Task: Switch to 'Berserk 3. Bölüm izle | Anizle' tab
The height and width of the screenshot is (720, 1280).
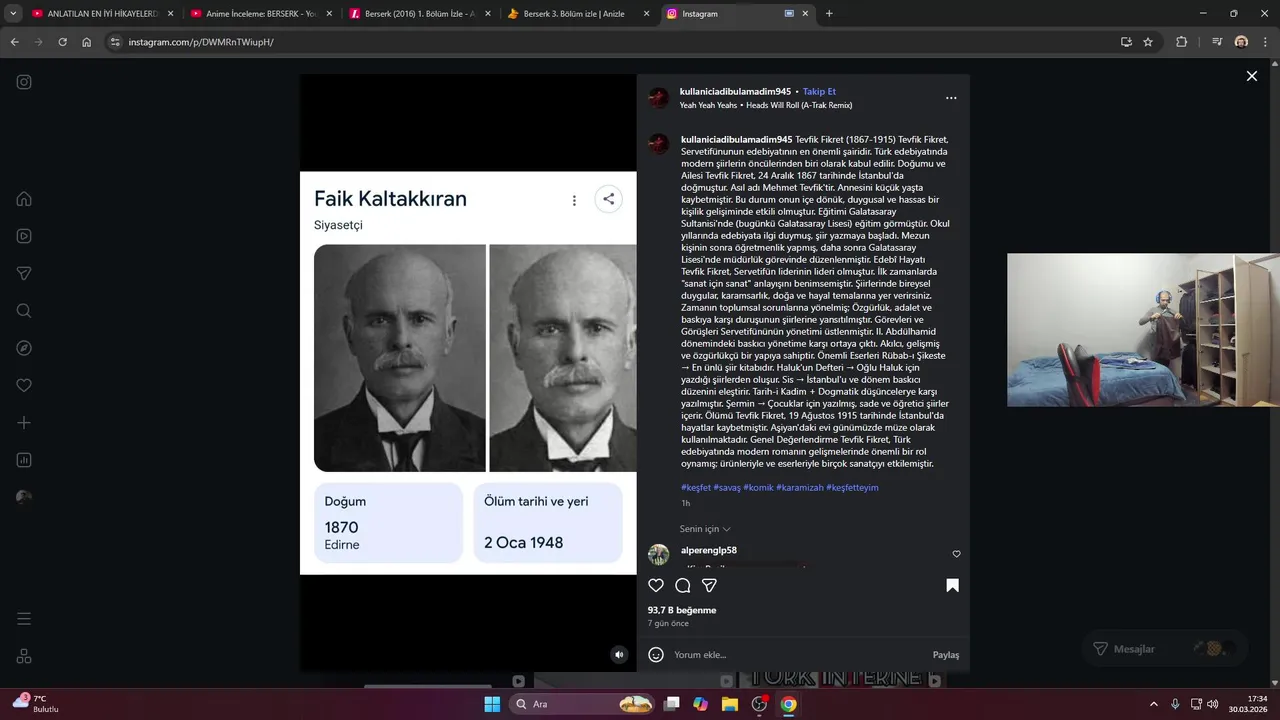Action: (x=579, y=14)
